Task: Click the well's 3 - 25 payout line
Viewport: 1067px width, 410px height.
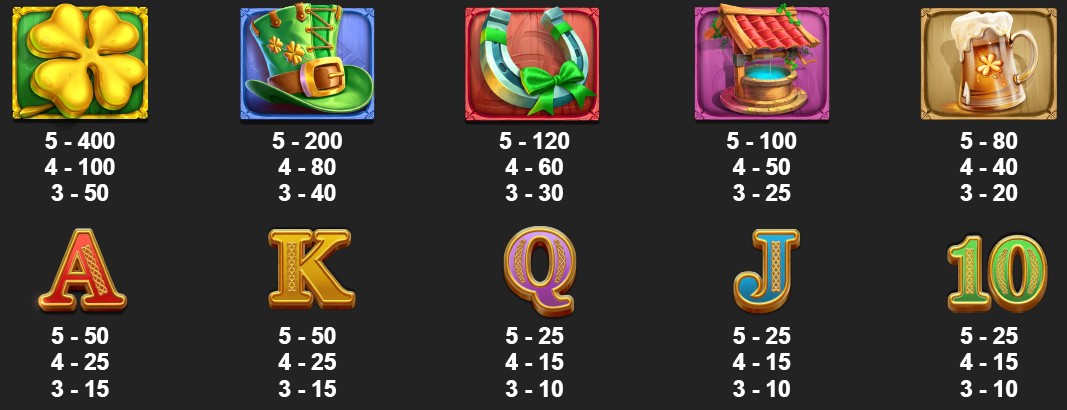Action: pos(761,193)
